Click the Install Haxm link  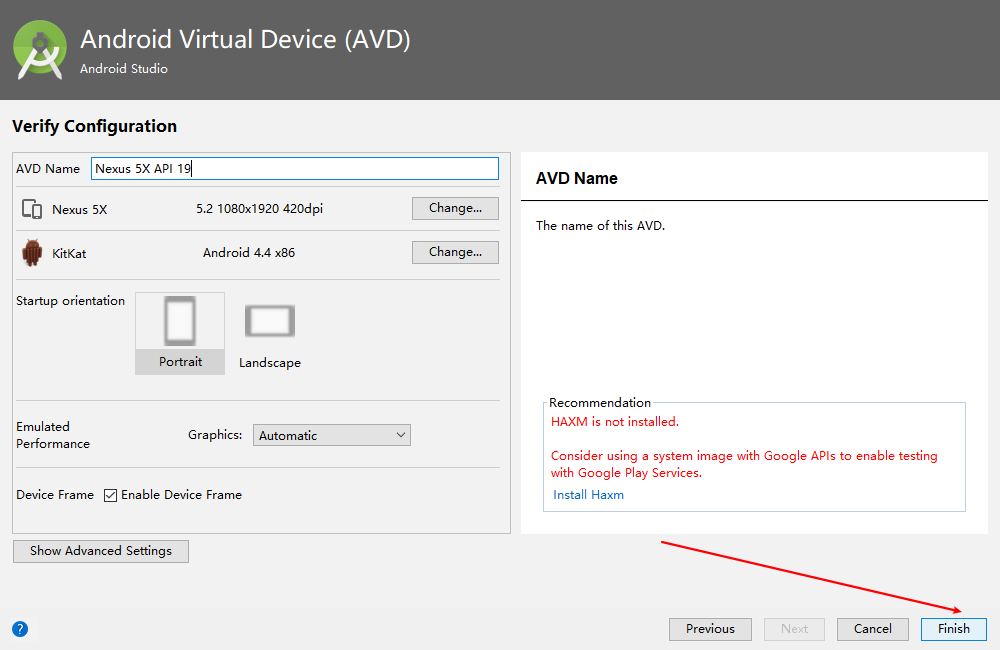[x=588, y=494]
